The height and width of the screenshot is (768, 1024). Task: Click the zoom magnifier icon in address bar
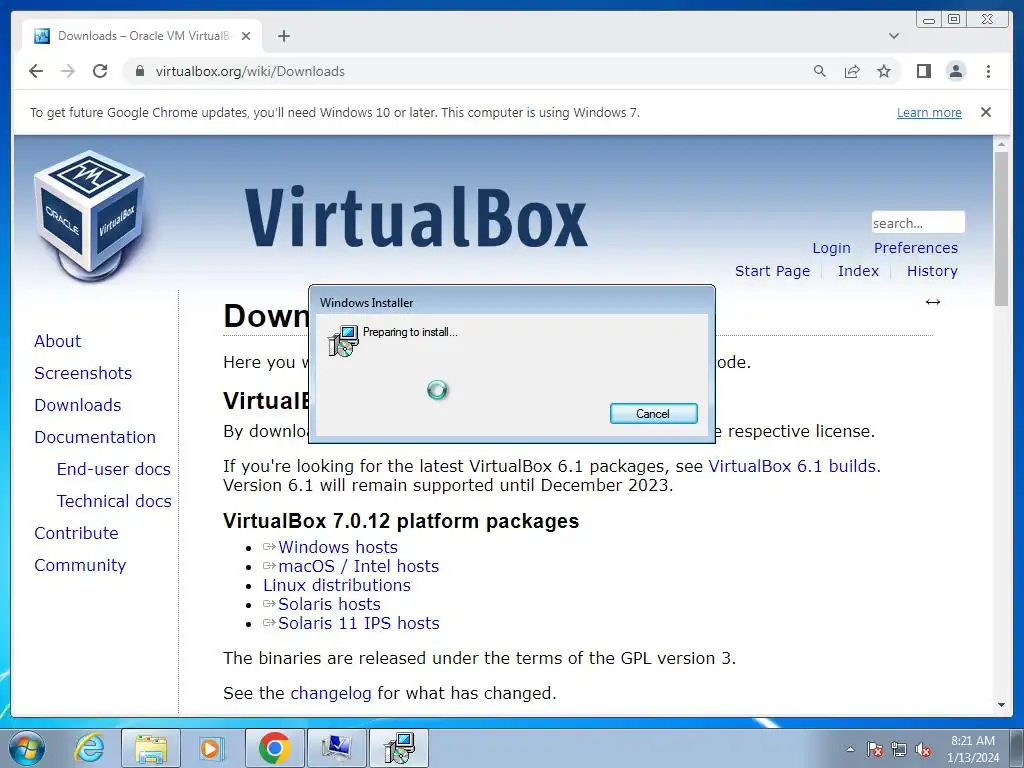click(x=820, y=71)
